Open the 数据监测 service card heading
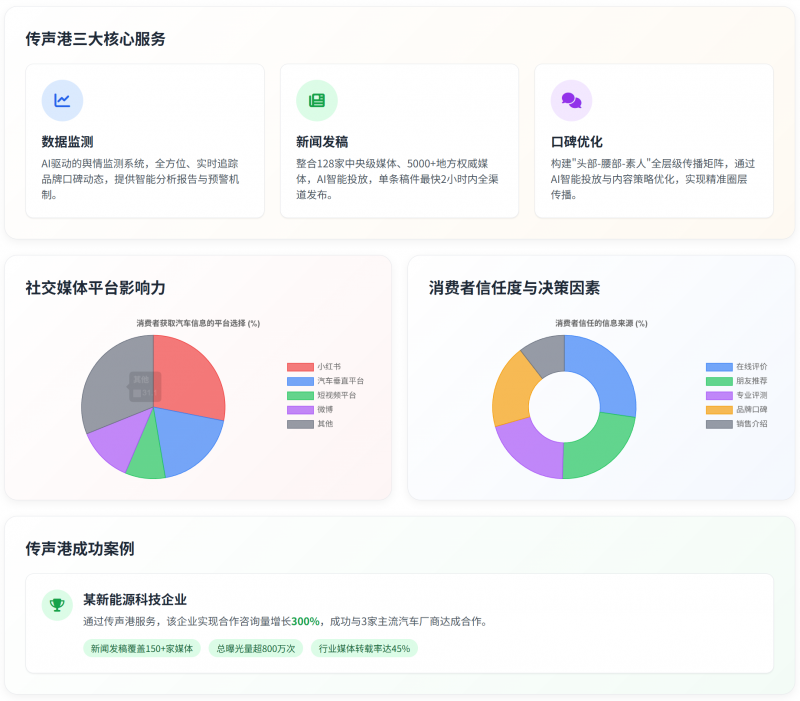This screenshot has width=800, height=701. pyautogui.click(x=67, y=142)
